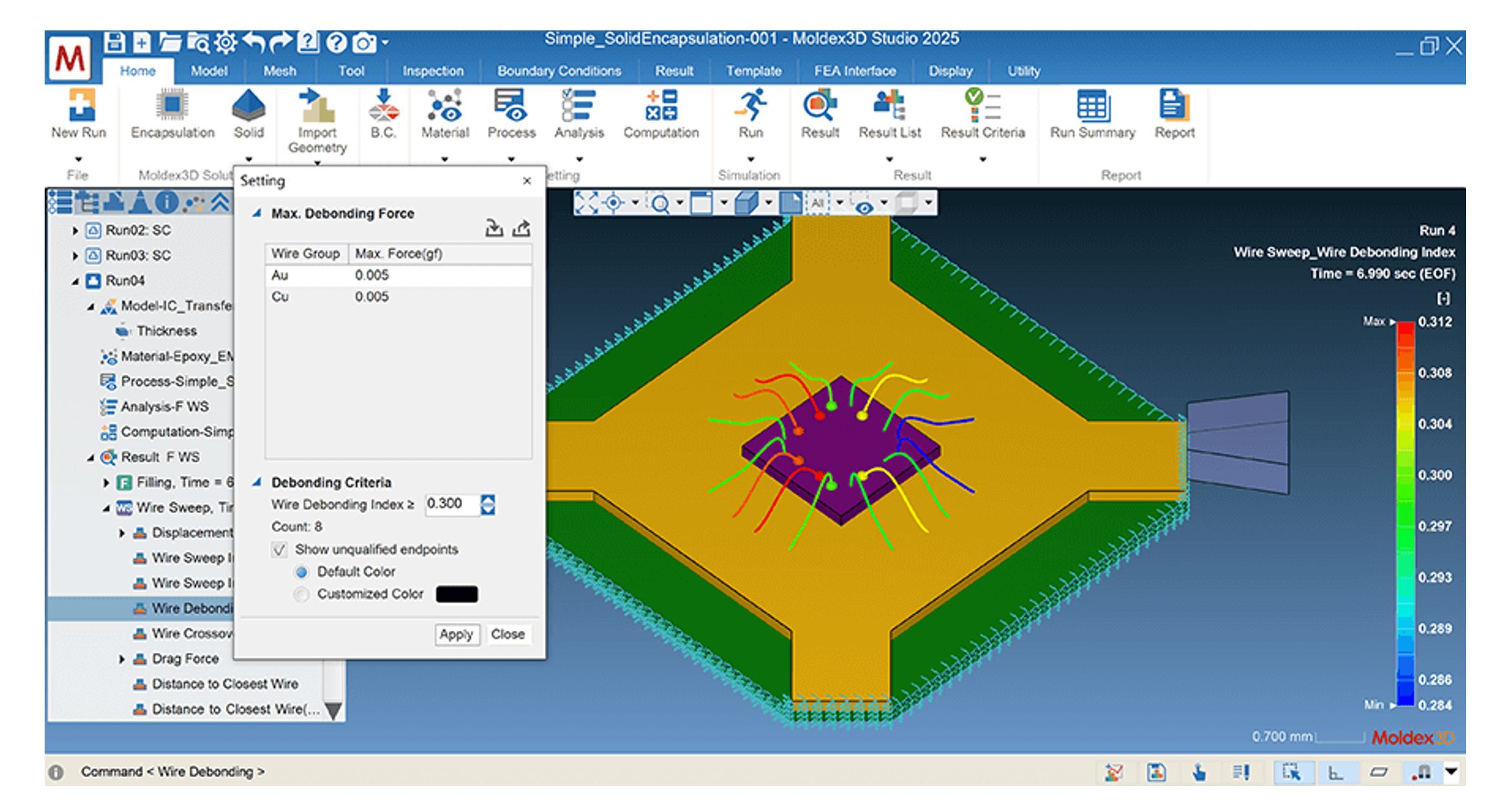Open the project folder icon in the quick access toolbar
1492x812 pixels.
170,43
